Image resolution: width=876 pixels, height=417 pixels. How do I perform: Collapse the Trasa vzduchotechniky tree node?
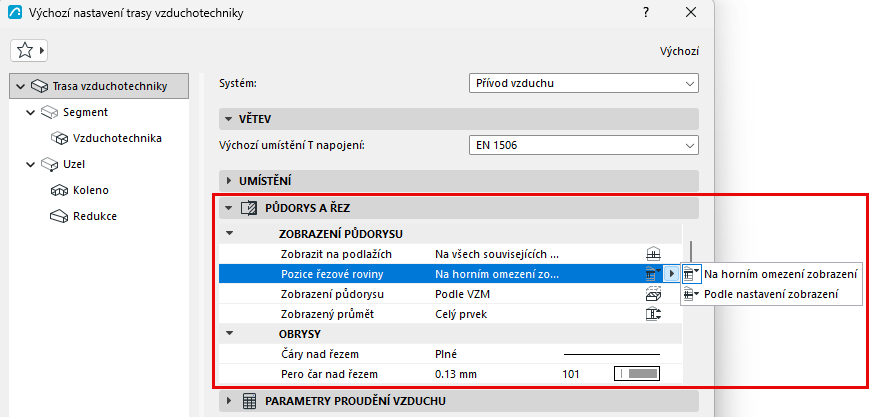[x=21, y=87]
